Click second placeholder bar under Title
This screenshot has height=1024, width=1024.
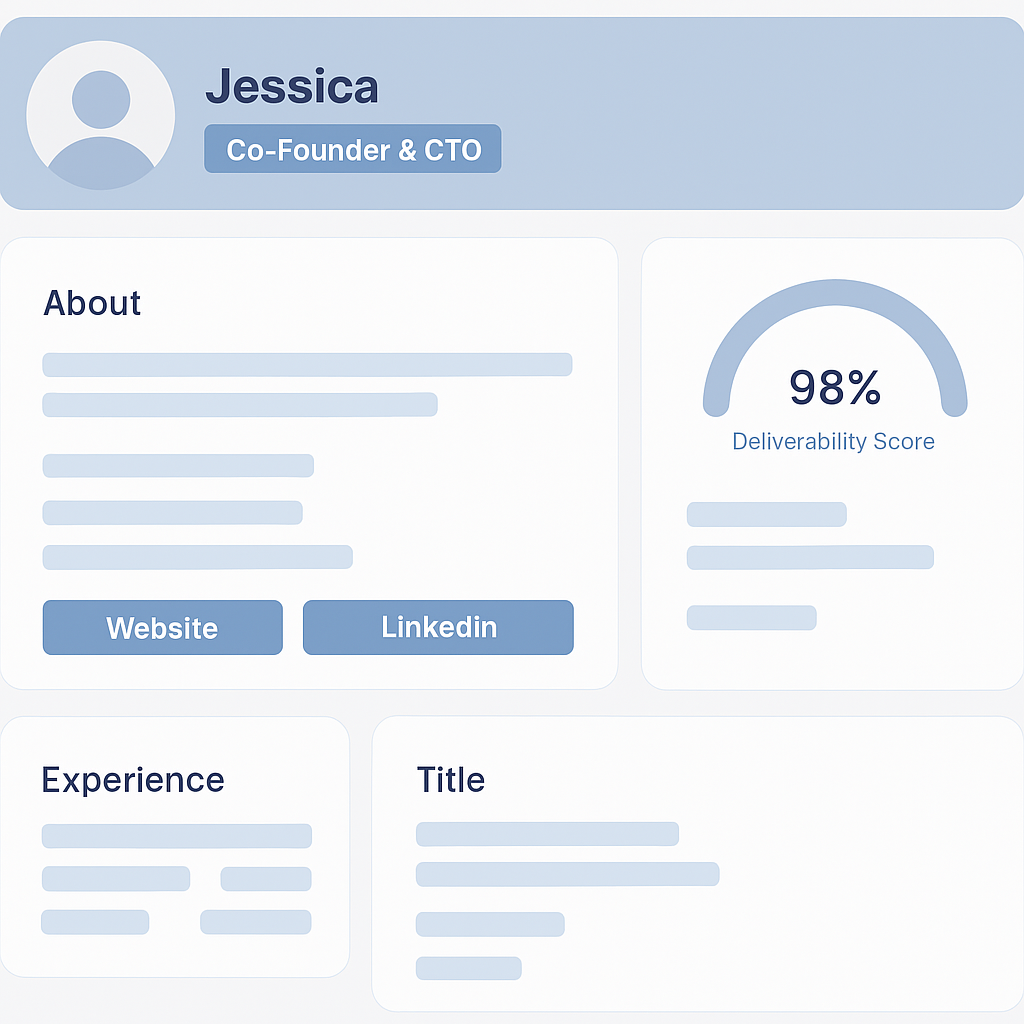coord(568,874)
